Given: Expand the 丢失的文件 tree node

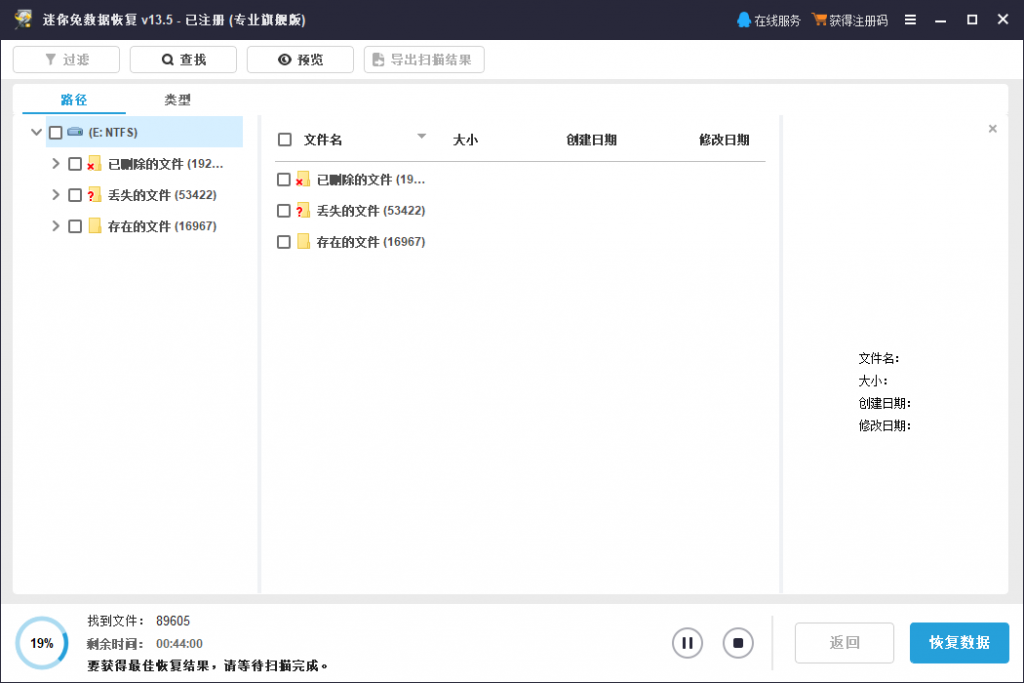Looking at the screenshot, I should [56, 195].
